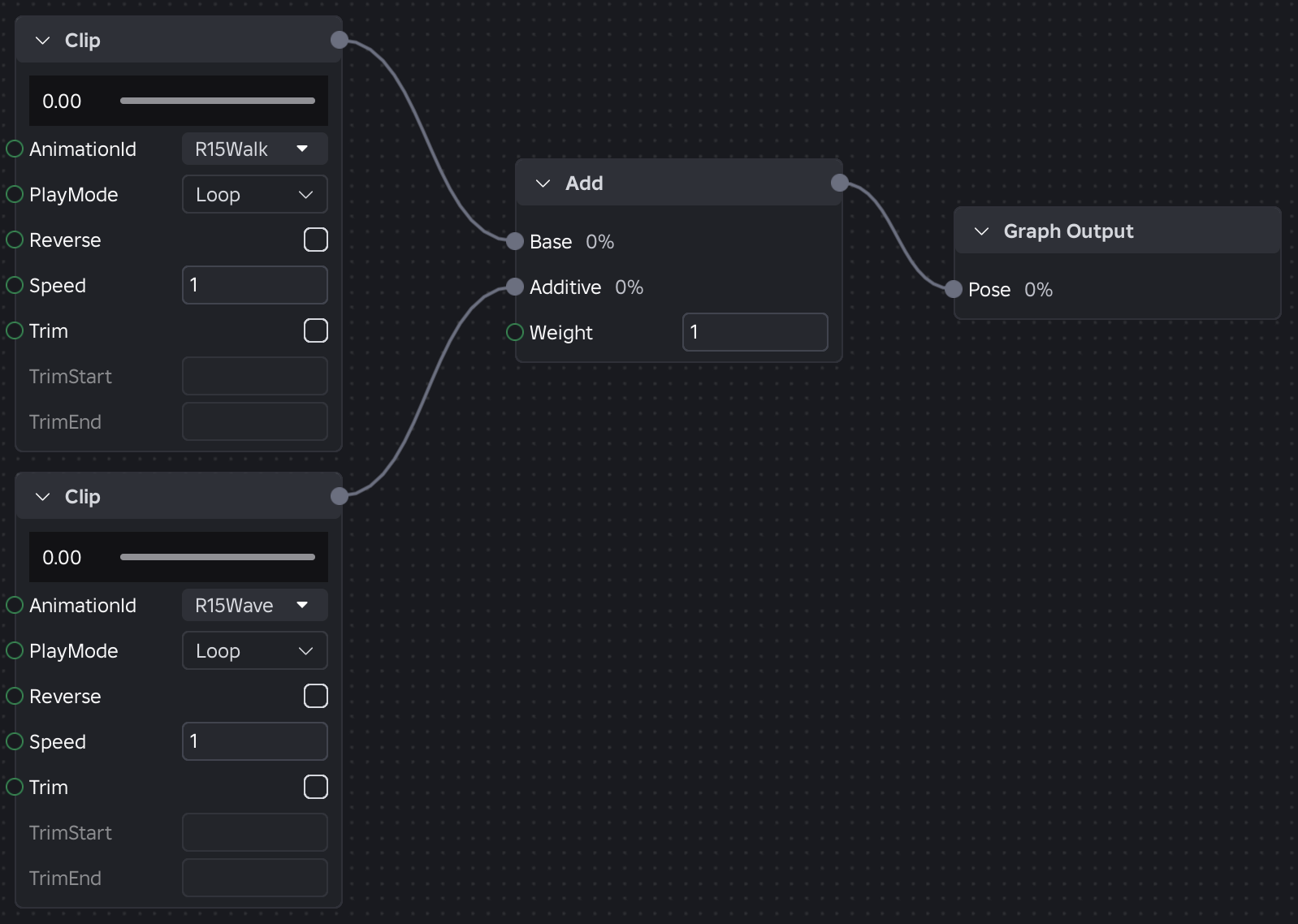The image size is (1298, 924).
Task: Click the 0.00 time value in R15Walk clip
Action: coord(62,101)
